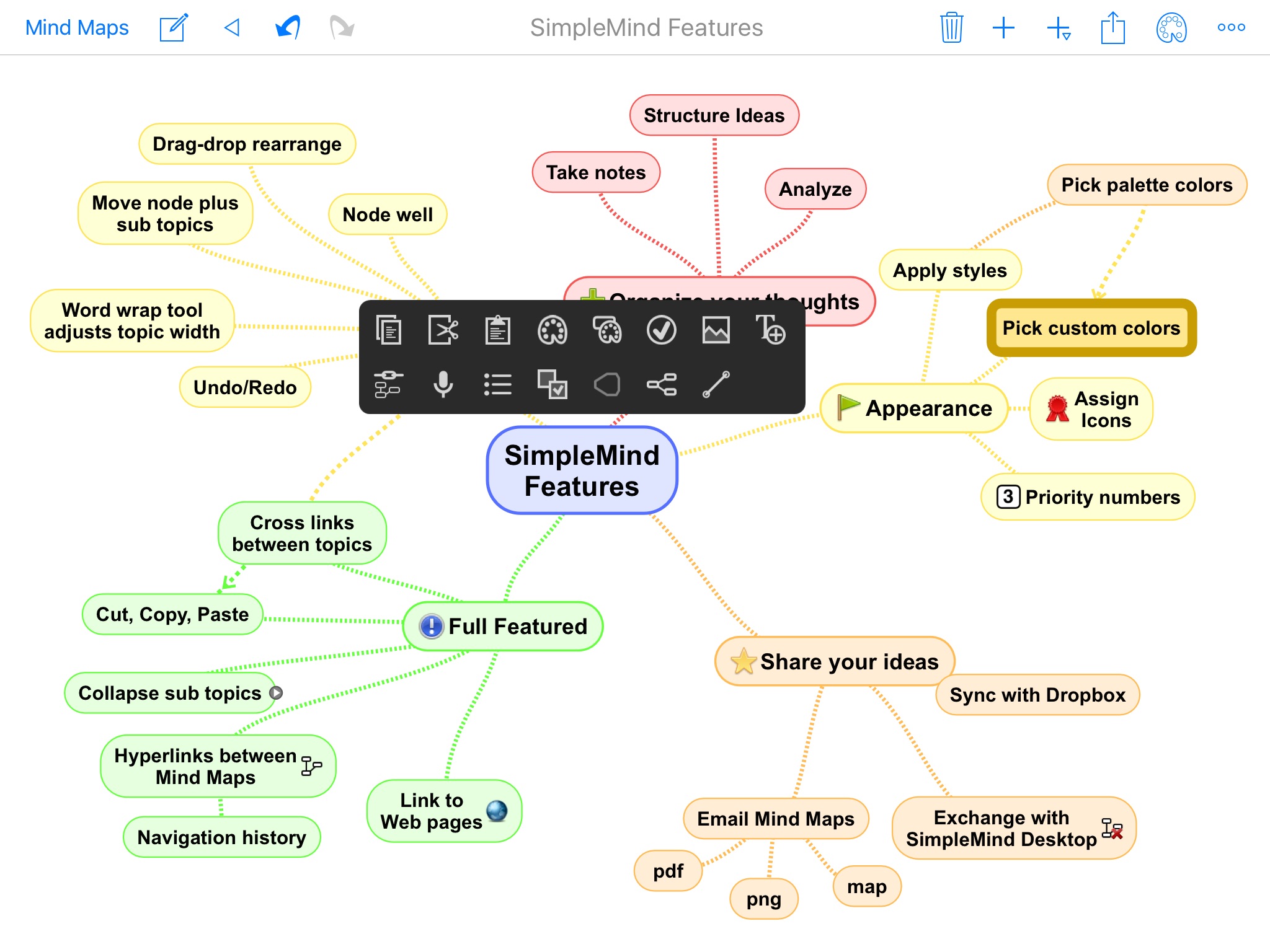Select the Node well topic
The image size is (1270, 952).
pos(388,214)
